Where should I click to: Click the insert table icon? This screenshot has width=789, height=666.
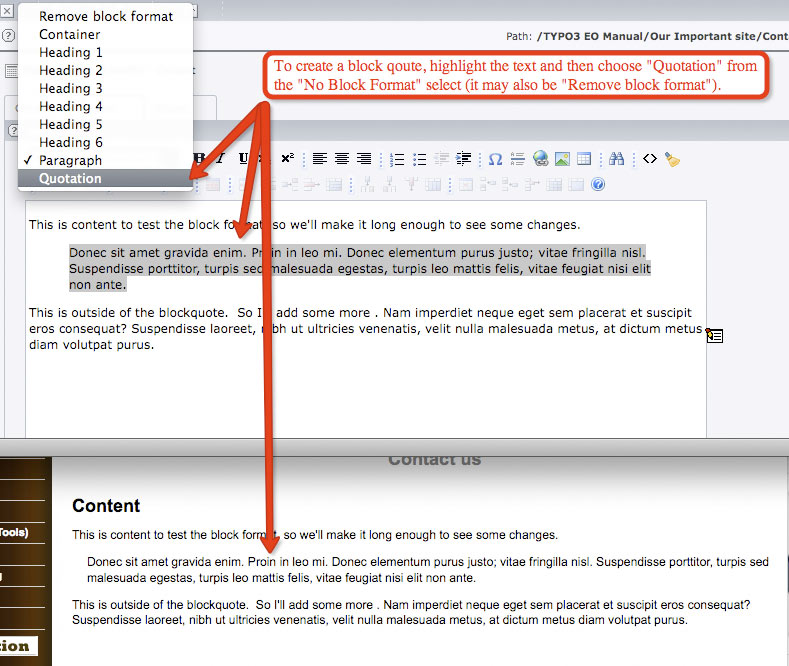[584, 159]
